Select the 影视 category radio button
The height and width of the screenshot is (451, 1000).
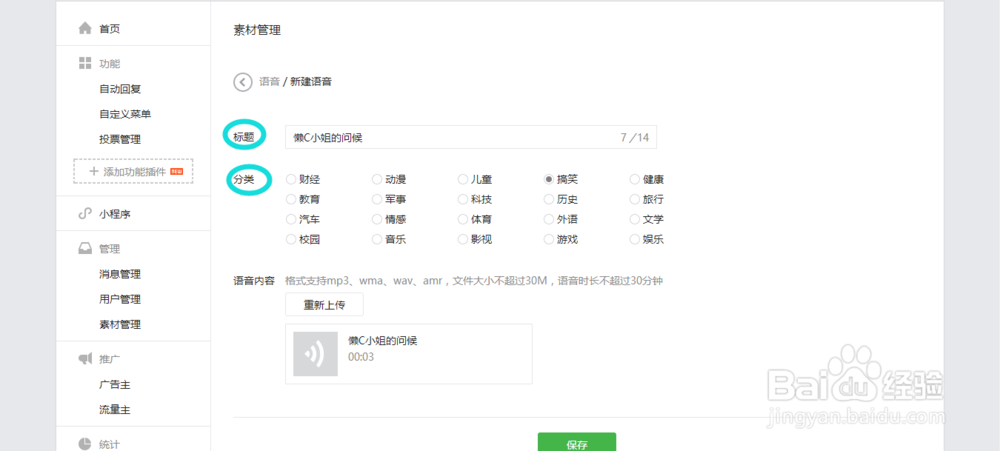point(463,240)
